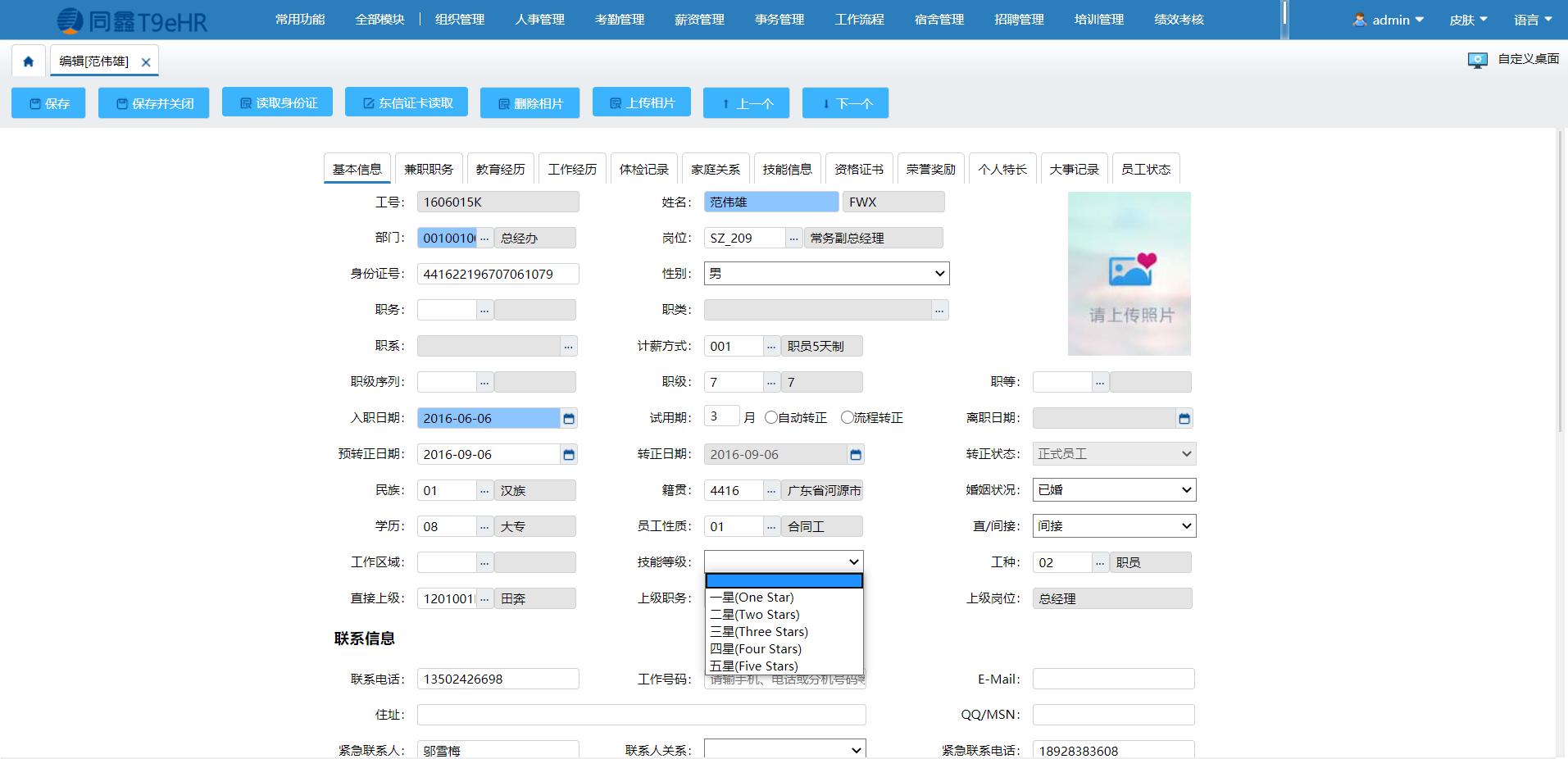This screenshot has width=1568, height=759.
Task: Switch to the 教育经历 tab
Action: point(500,168)
